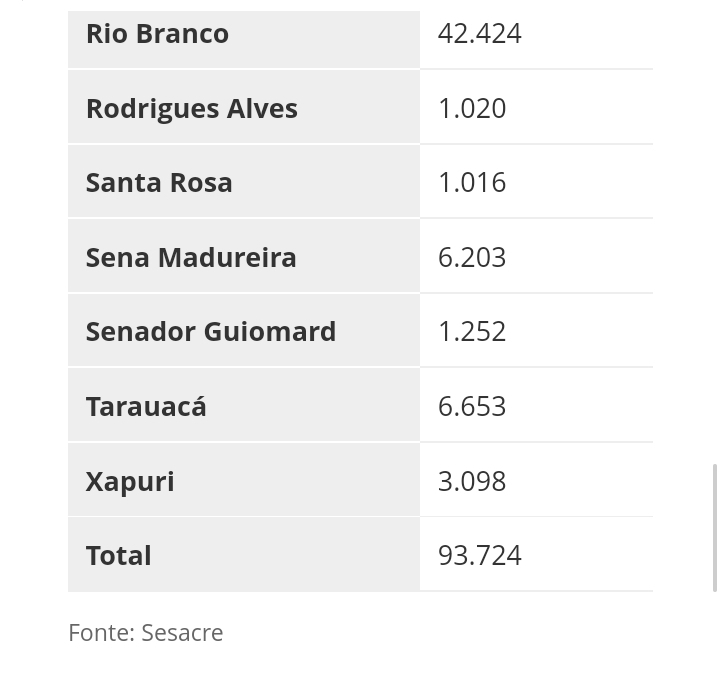The image size is (720, 679).
Task: Click the Sena Madureira row label
Action: point(191,257)
